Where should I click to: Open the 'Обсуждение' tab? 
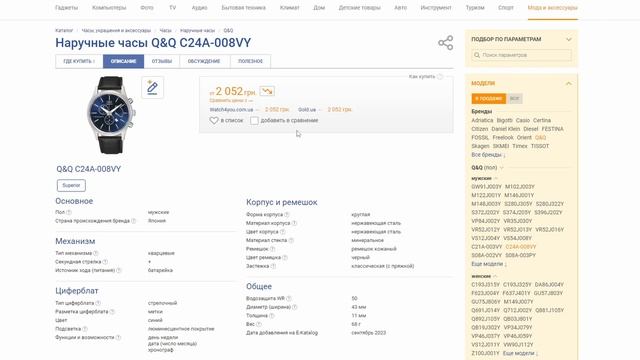click(204, 61)
